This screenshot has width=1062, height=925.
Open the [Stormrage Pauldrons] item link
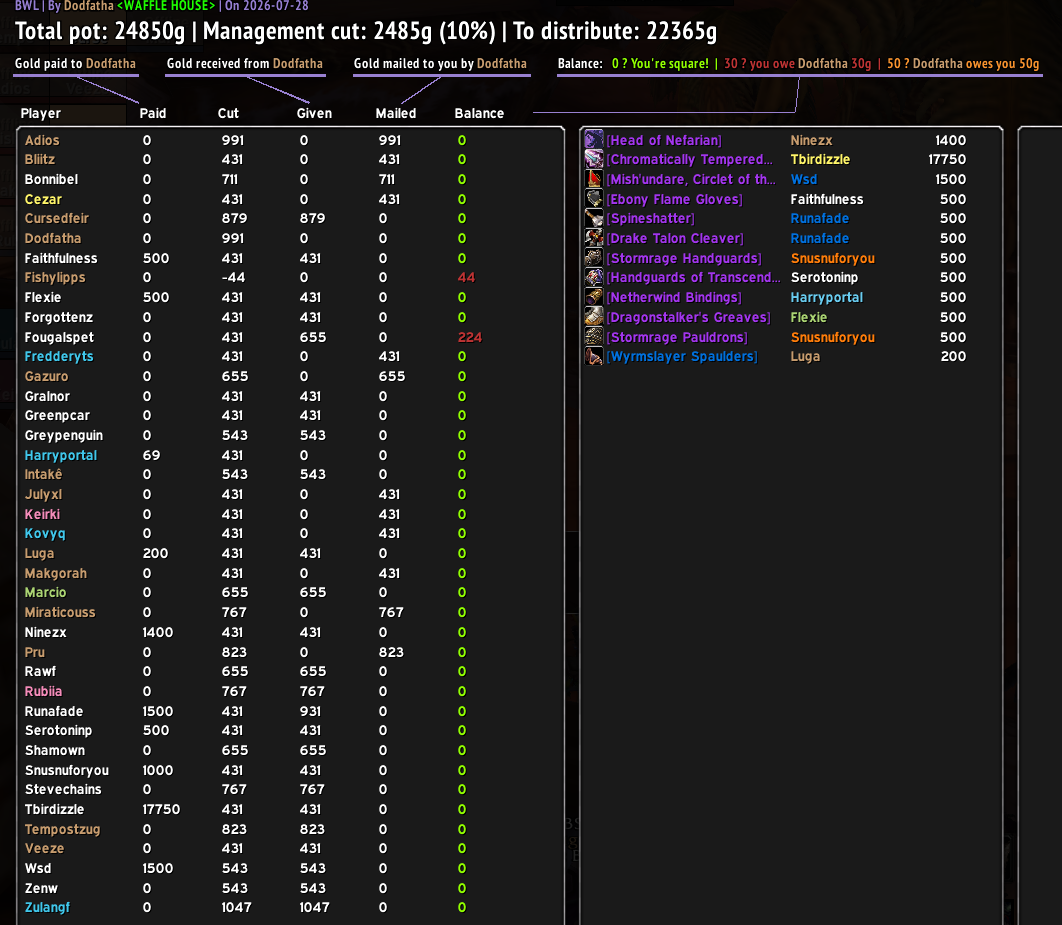[x=677, y=337]
